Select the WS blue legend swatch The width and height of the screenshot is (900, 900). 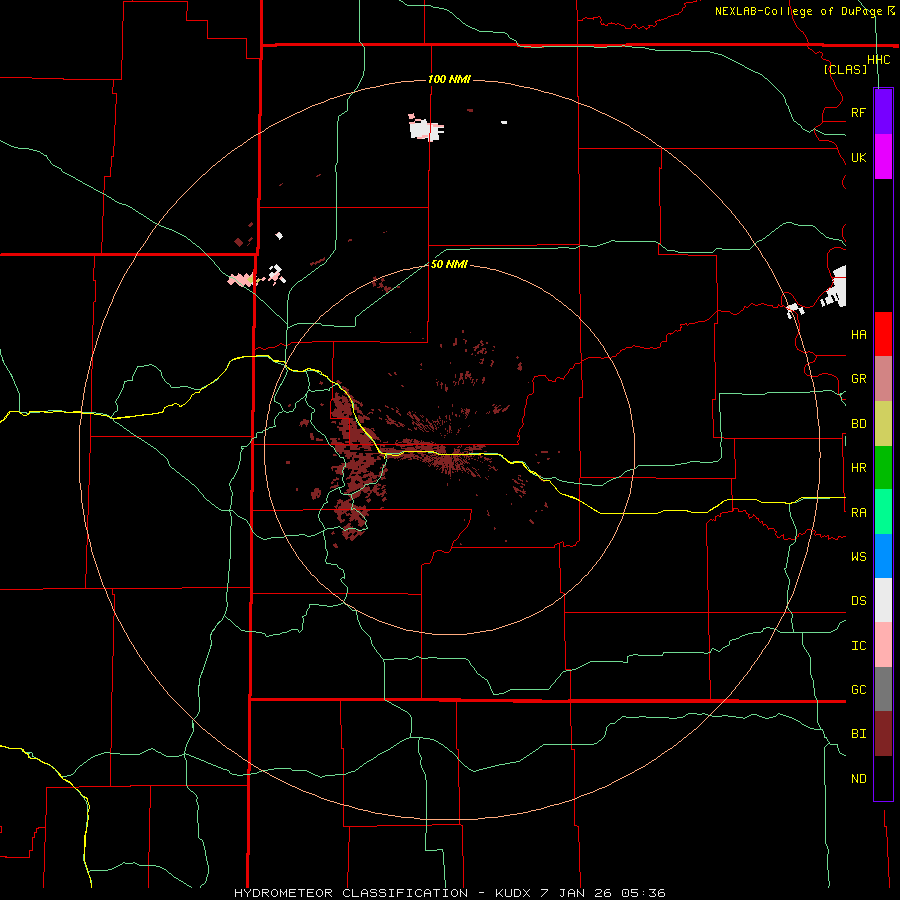tap(883, 556)
